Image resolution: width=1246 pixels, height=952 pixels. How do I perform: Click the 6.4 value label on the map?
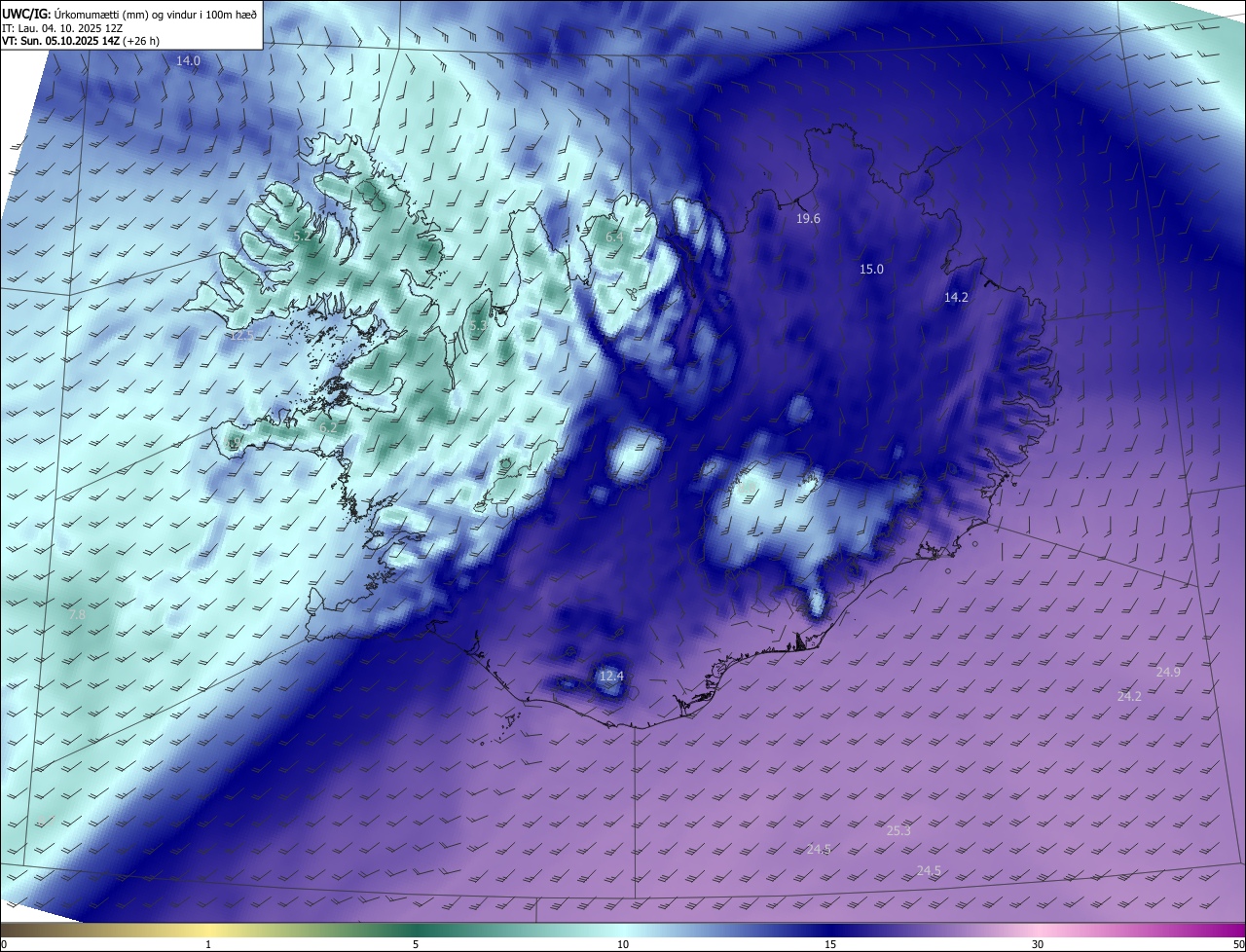pyautogui.click(x=614, y=237)
